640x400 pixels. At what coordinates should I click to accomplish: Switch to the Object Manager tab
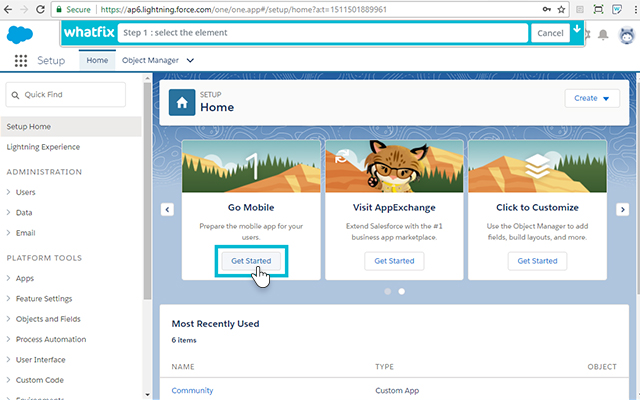coord(150,60)
